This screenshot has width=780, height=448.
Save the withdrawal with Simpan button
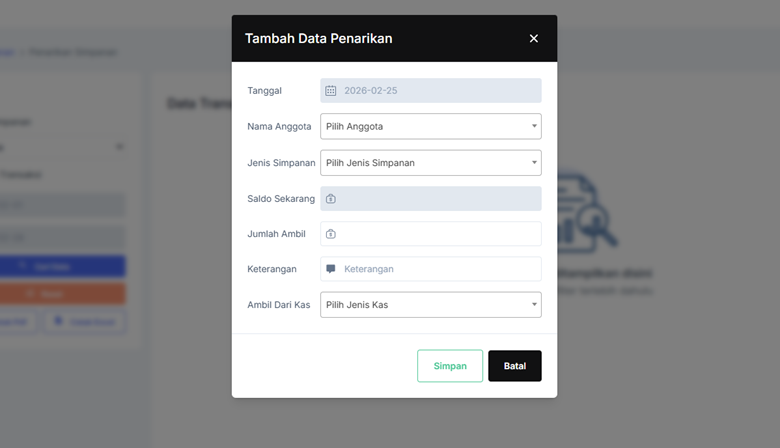[x=450, y=366]
